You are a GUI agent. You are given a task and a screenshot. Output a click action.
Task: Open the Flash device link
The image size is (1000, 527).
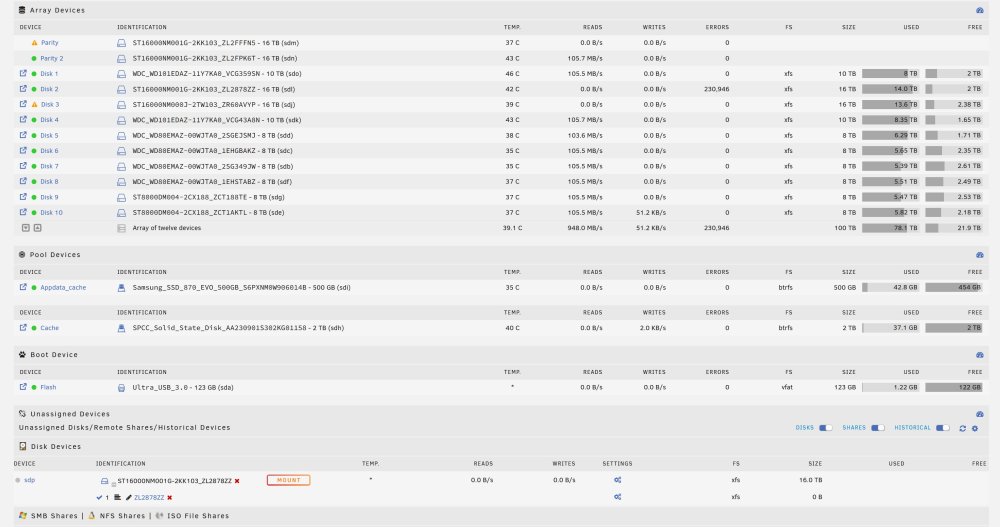pyautogui.click(x=48, y=387)
